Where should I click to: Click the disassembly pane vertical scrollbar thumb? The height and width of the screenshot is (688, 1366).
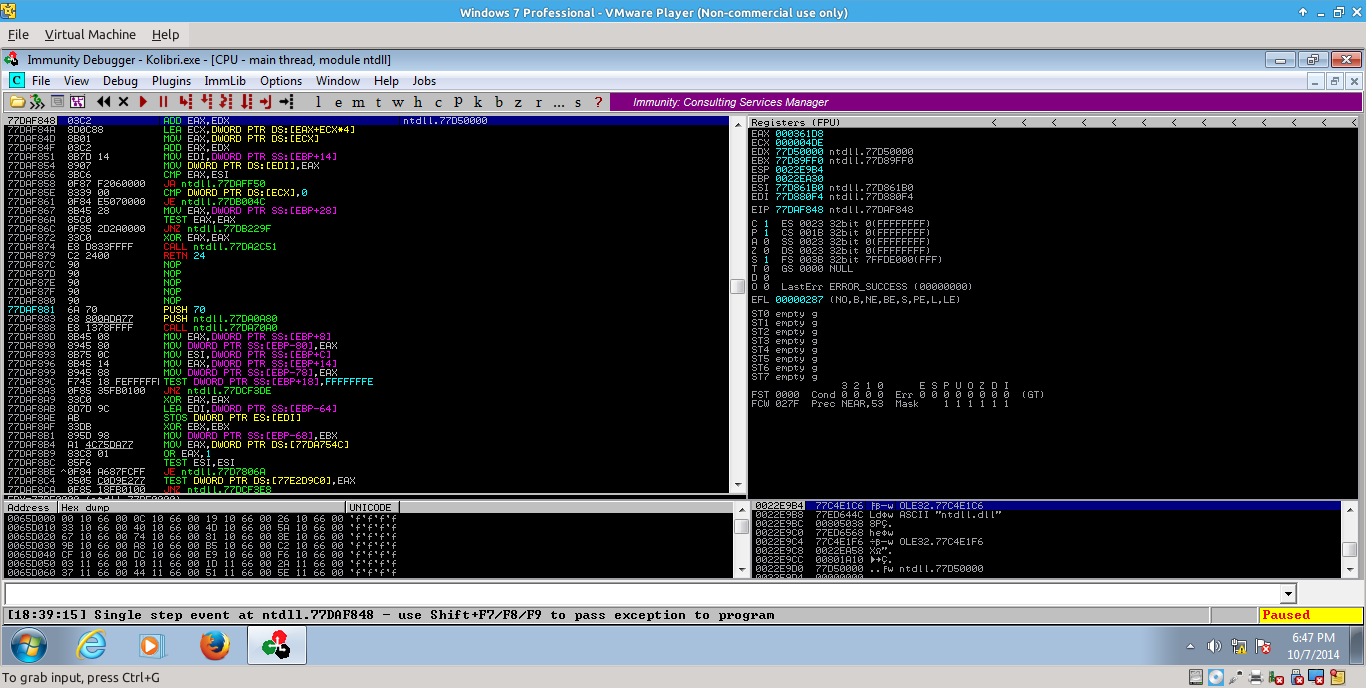(x=738, y=286)
